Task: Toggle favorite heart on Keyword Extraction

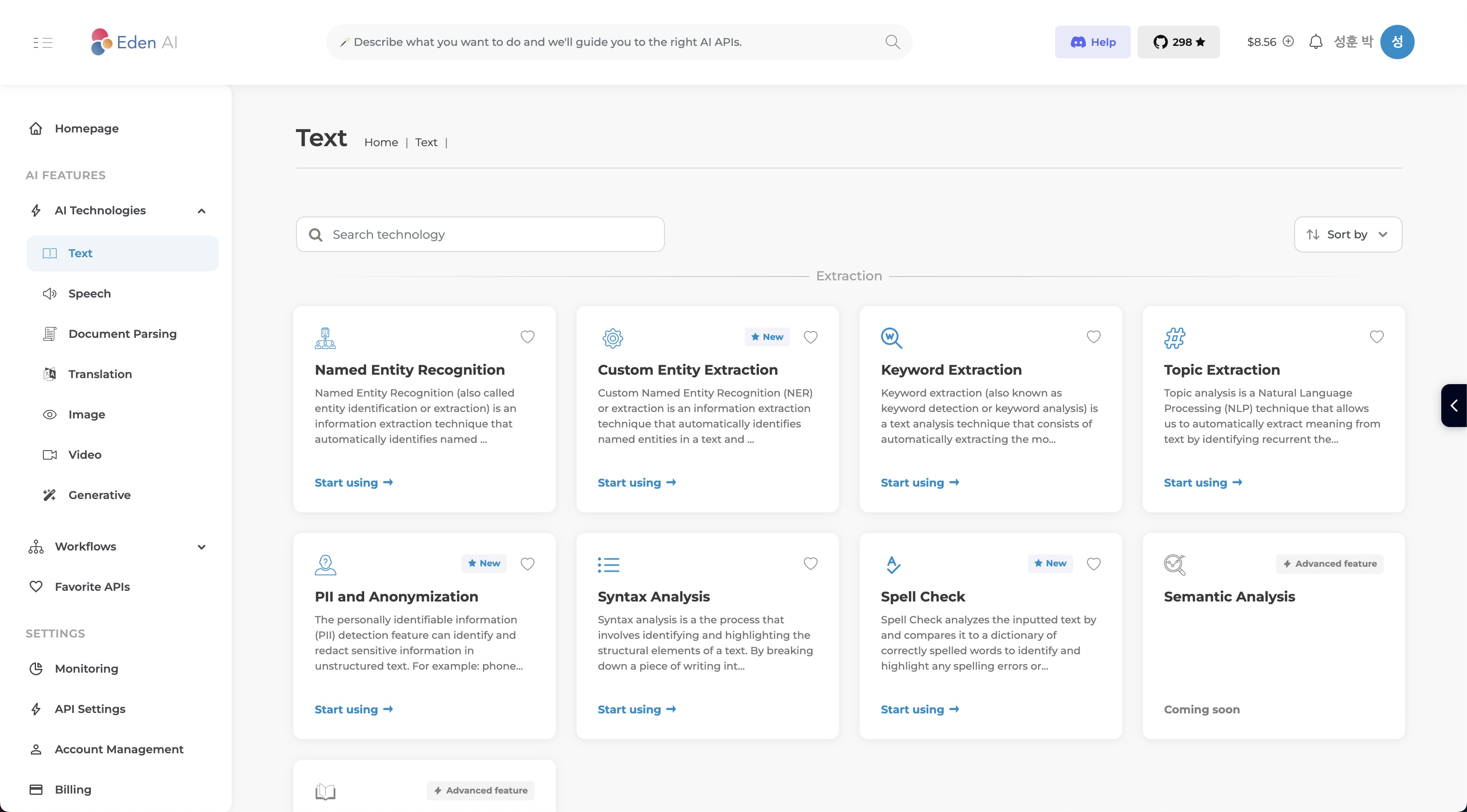Action: click(x=1093, y=337)
